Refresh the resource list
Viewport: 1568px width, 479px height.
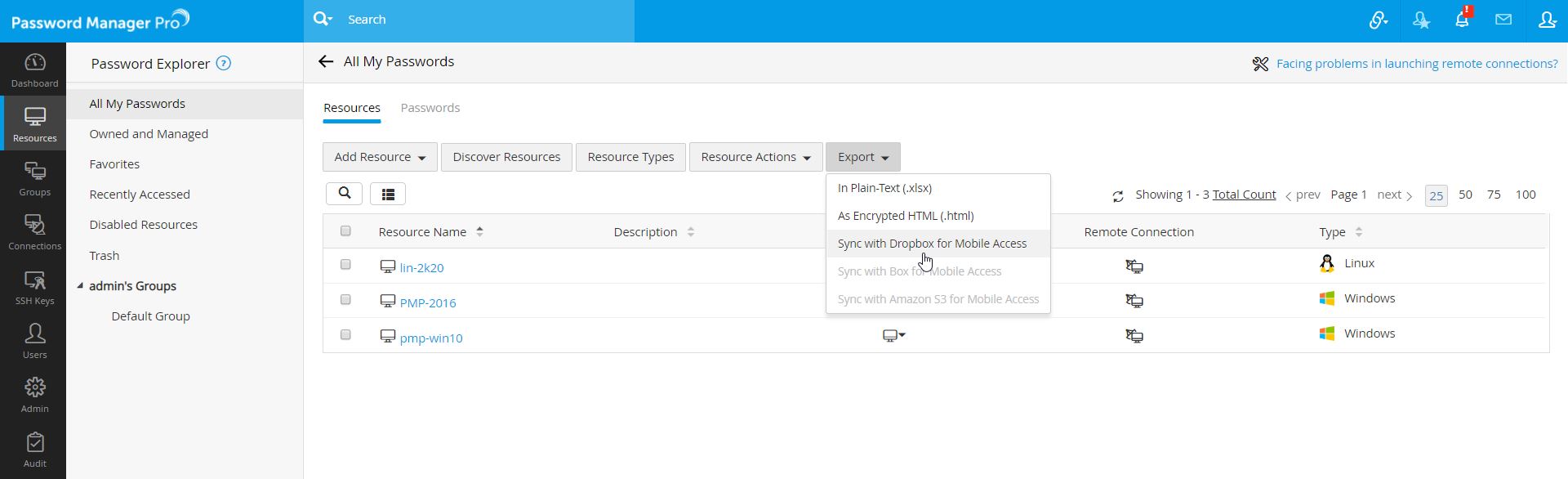(x=1118, y=195)
